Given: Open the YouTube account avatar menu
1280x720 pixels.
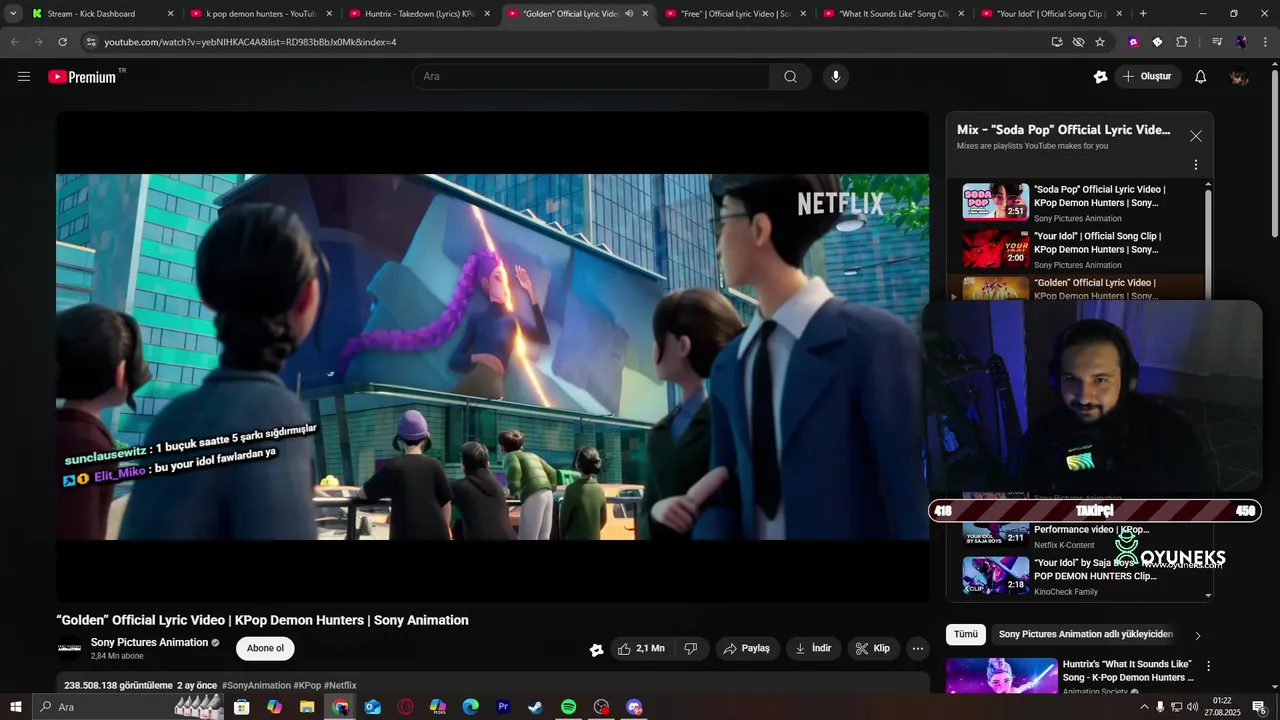Looking at the screenshot, I should point(1239,76).
